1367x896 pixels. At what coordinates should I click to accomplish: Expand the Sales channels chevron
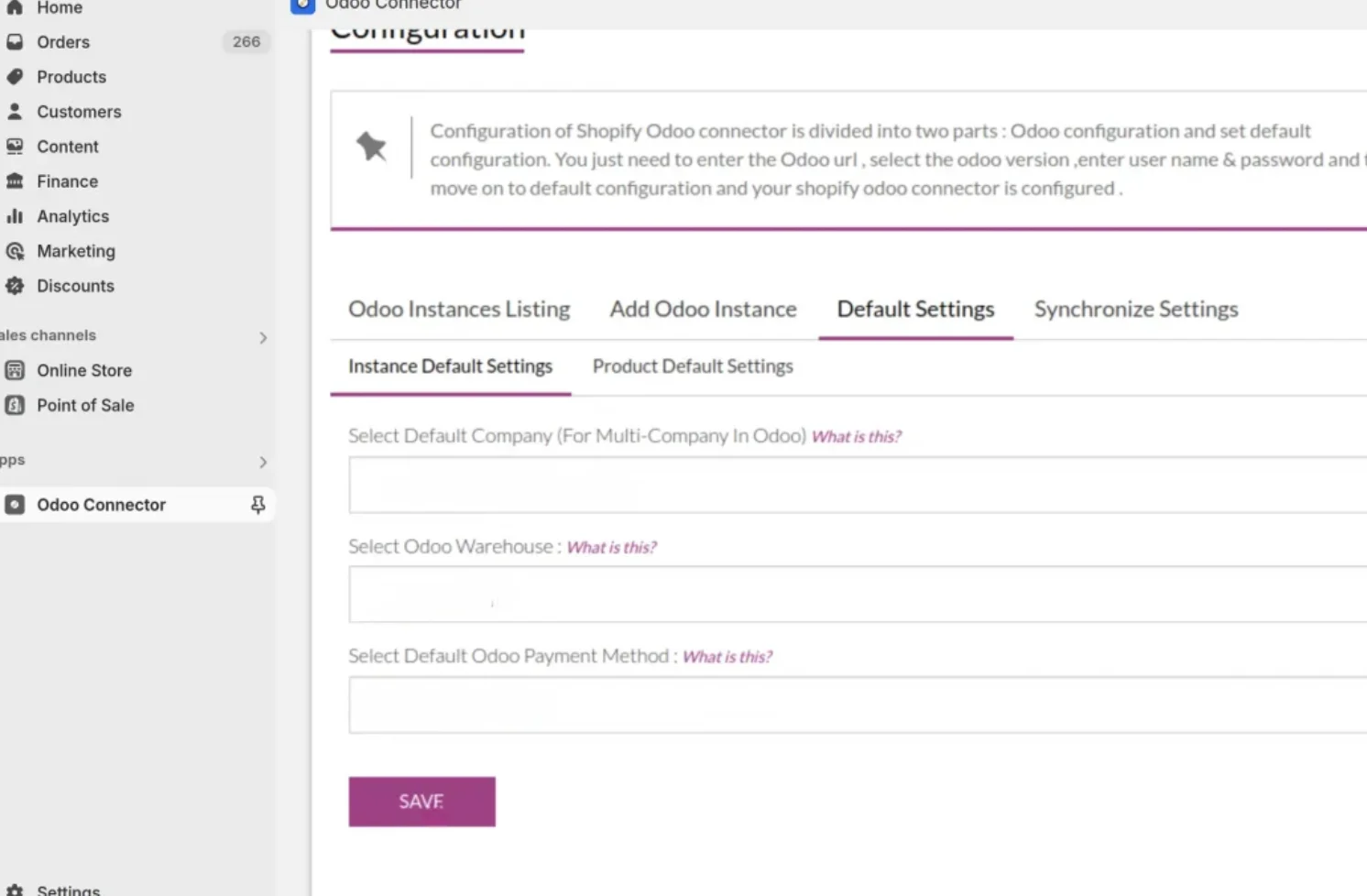pyautogui.click(x=263, y=337)
